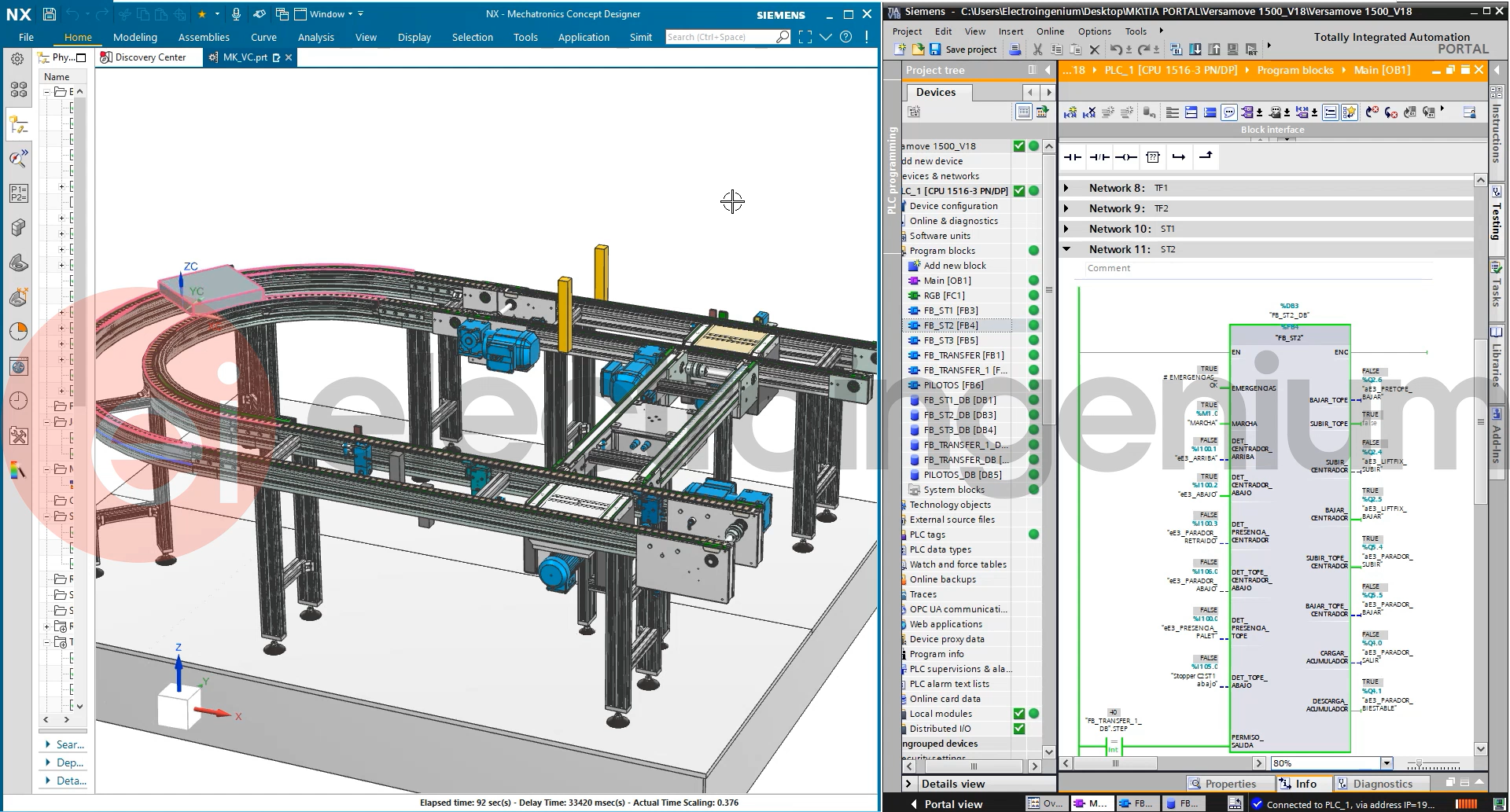Open the Diagnostics inspector tab
The width and height of the screenshot is (1510, 812).
[x=1382, y=784]
